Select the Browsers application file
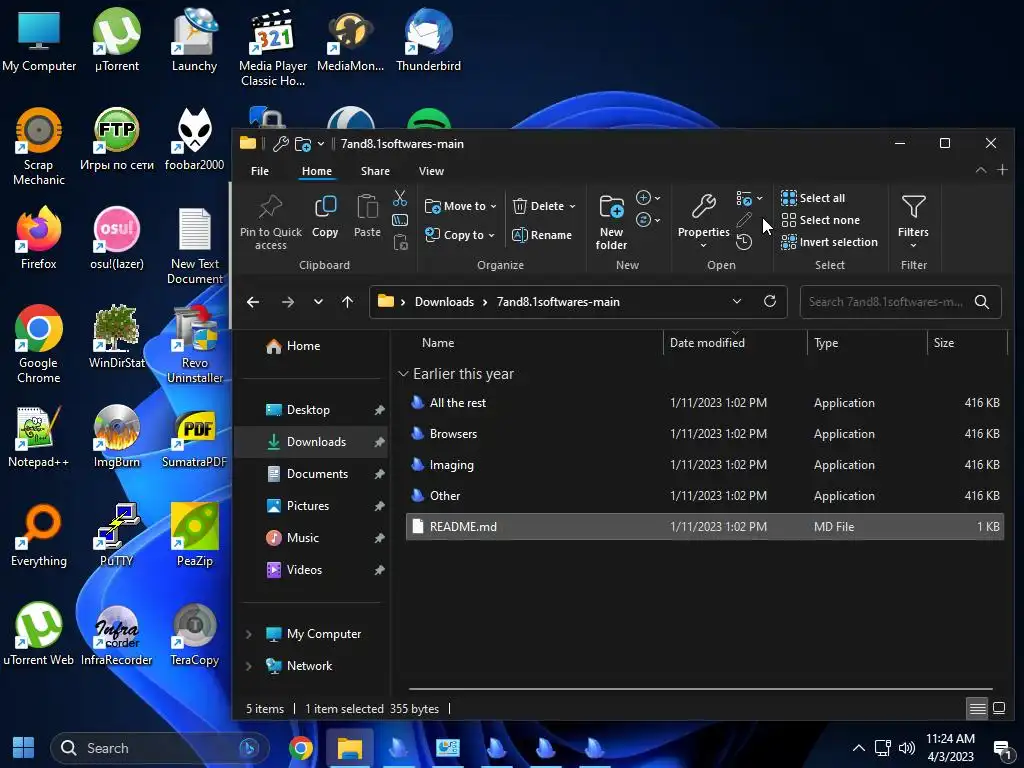This screenshot has width=1024, height=768. point(704,434)
